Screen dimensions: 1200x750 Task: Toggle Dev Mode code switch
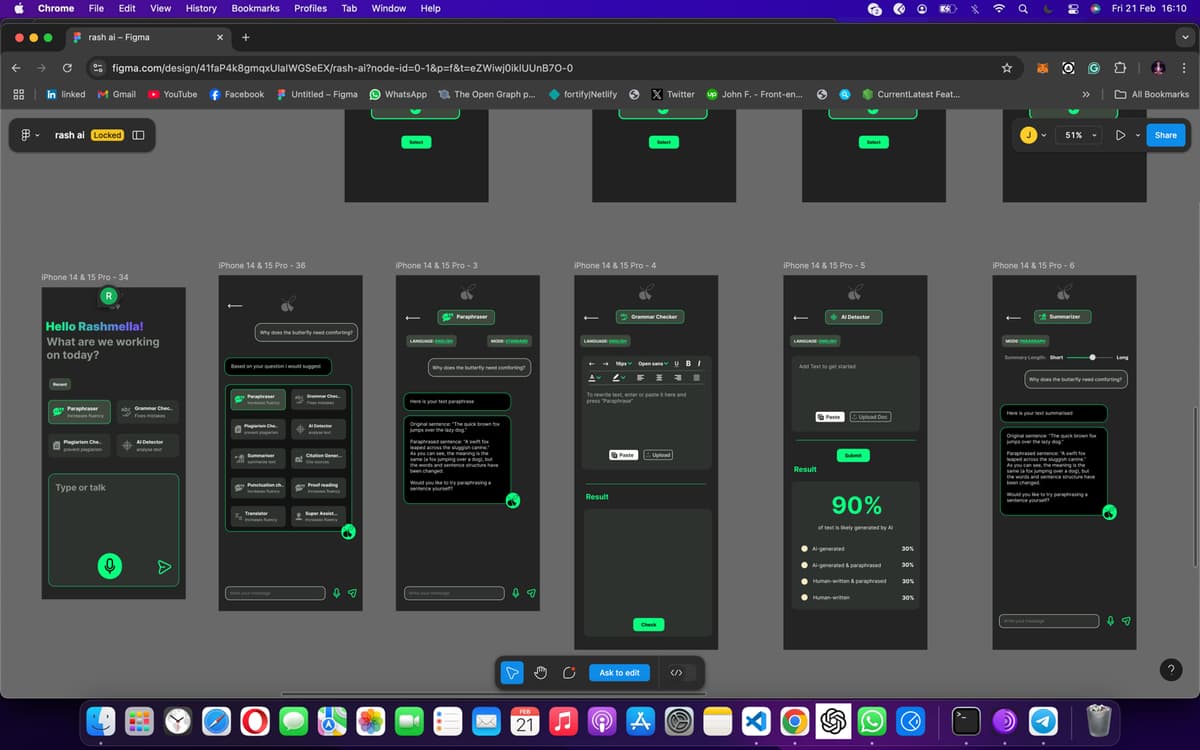(676, 673)
